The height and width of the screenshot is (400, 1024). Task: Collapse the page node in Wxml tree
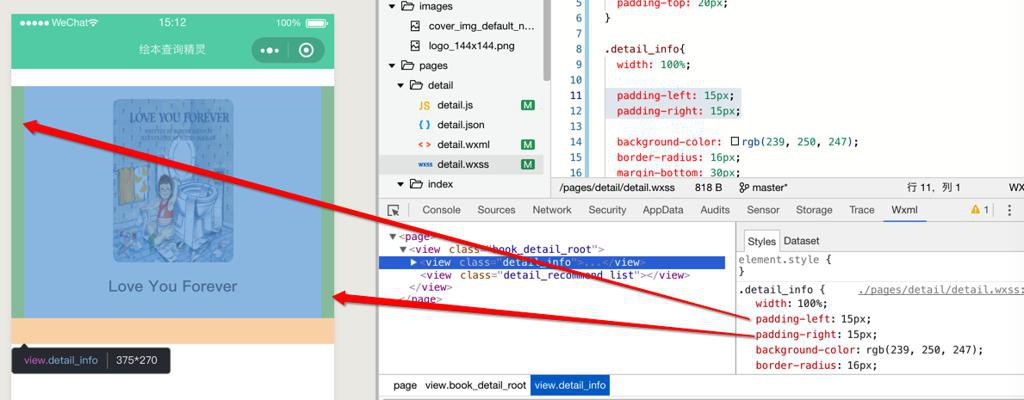392,237
